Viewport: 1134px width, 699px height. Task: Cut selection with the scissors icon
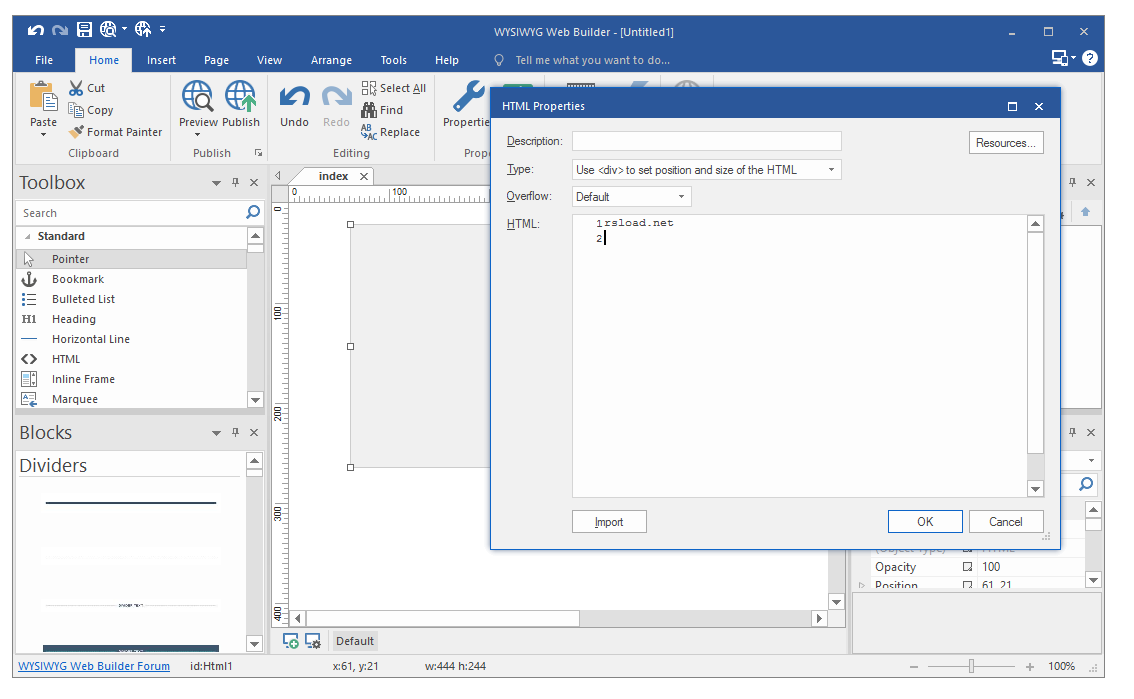[x=76, y=88]
